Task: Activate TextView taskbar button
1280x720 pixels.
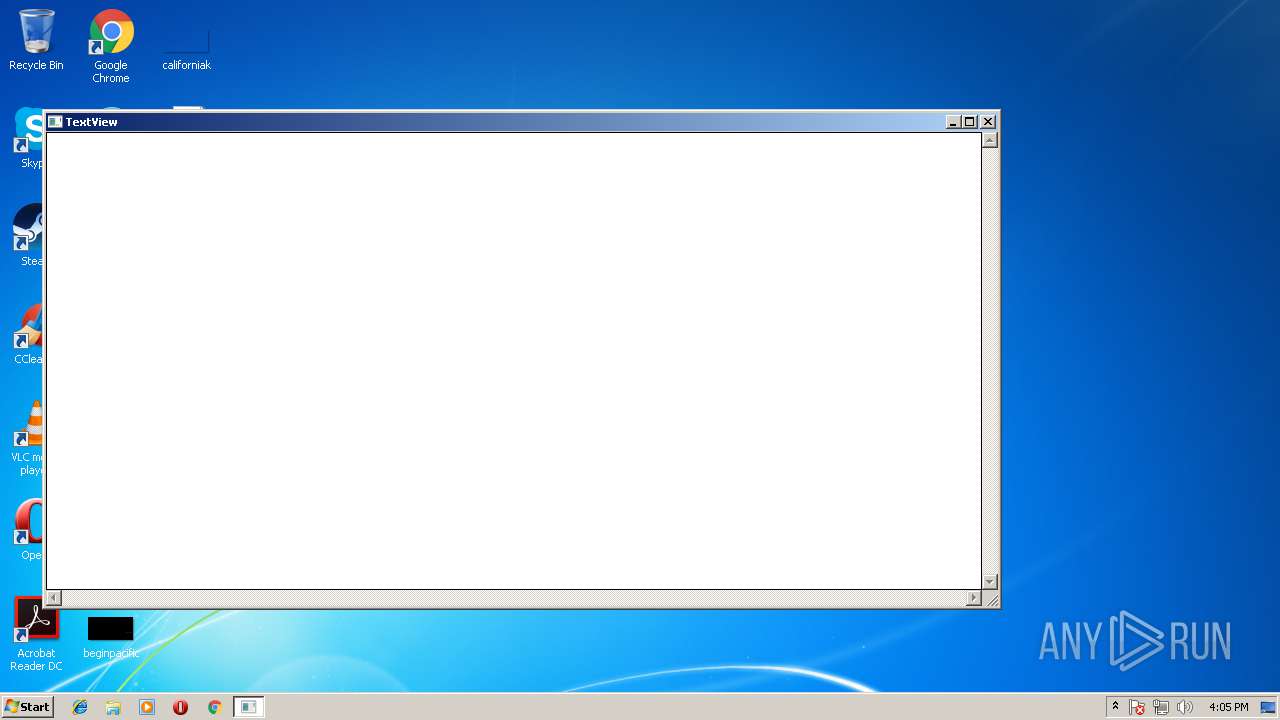Action: pos(248,707)
